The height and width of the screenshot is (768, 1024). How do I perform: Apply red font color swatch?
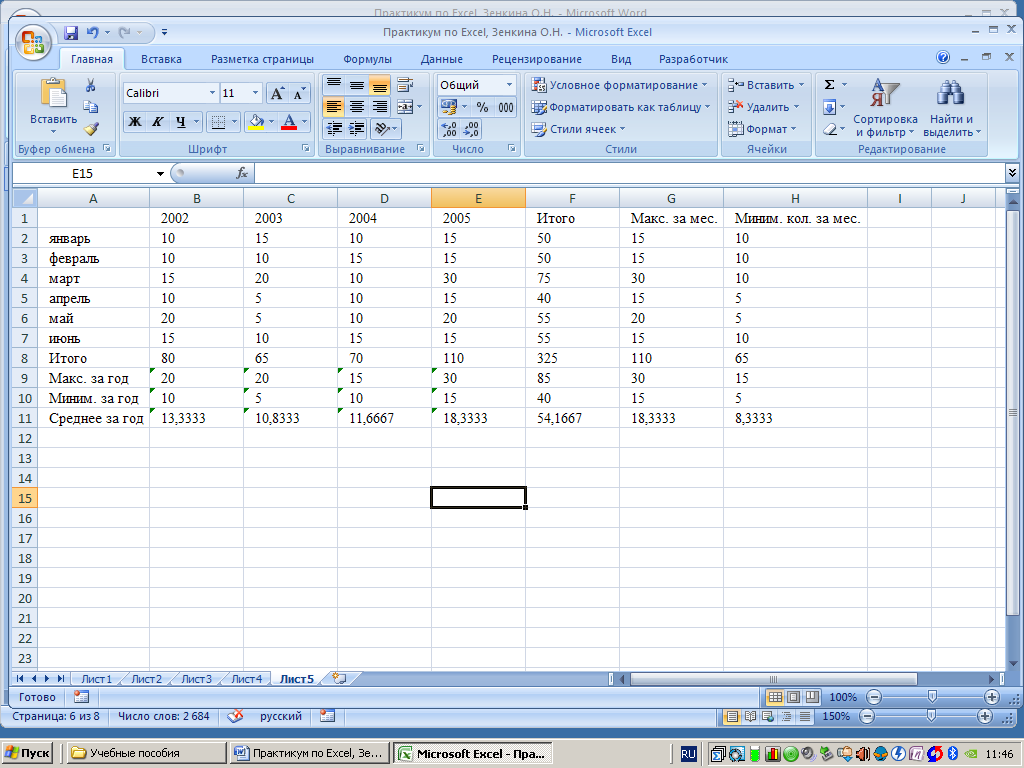[289, 121]
